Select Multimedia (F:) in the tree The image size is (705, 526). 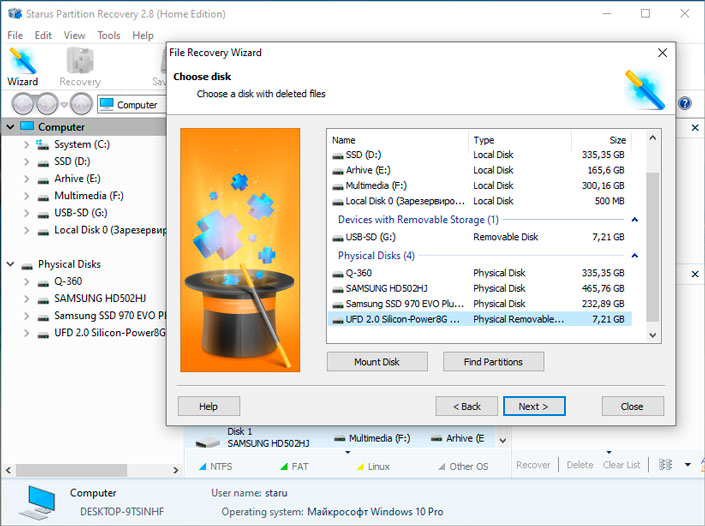(x=89, y=196)
